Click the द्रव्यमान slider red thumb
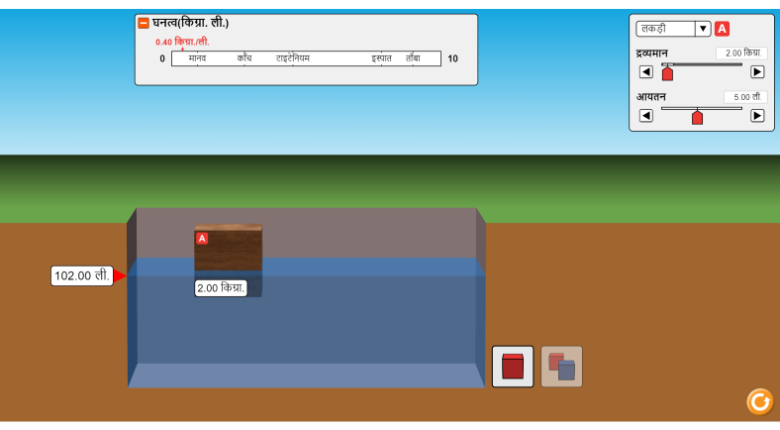This screenshot has width=780, height=430. (668, 73)
